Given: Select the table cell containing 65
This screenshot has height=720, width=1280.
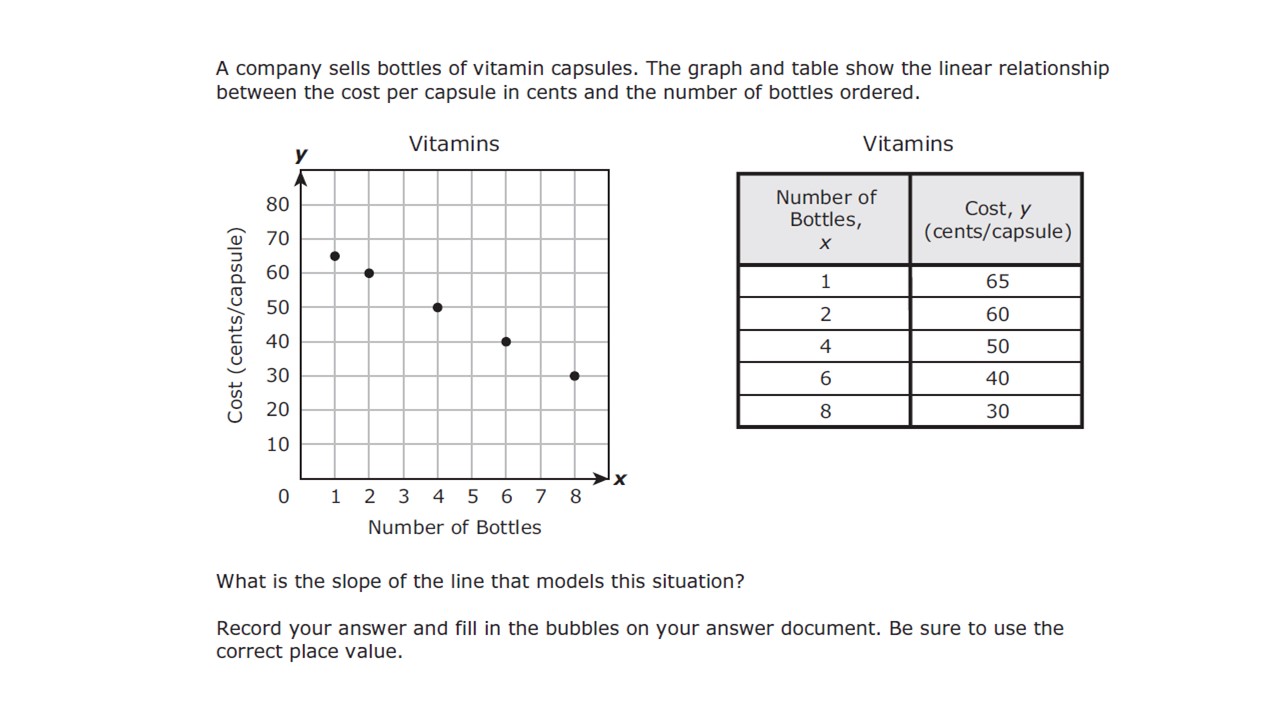Looking at the screenshot, I should (997, 282).
